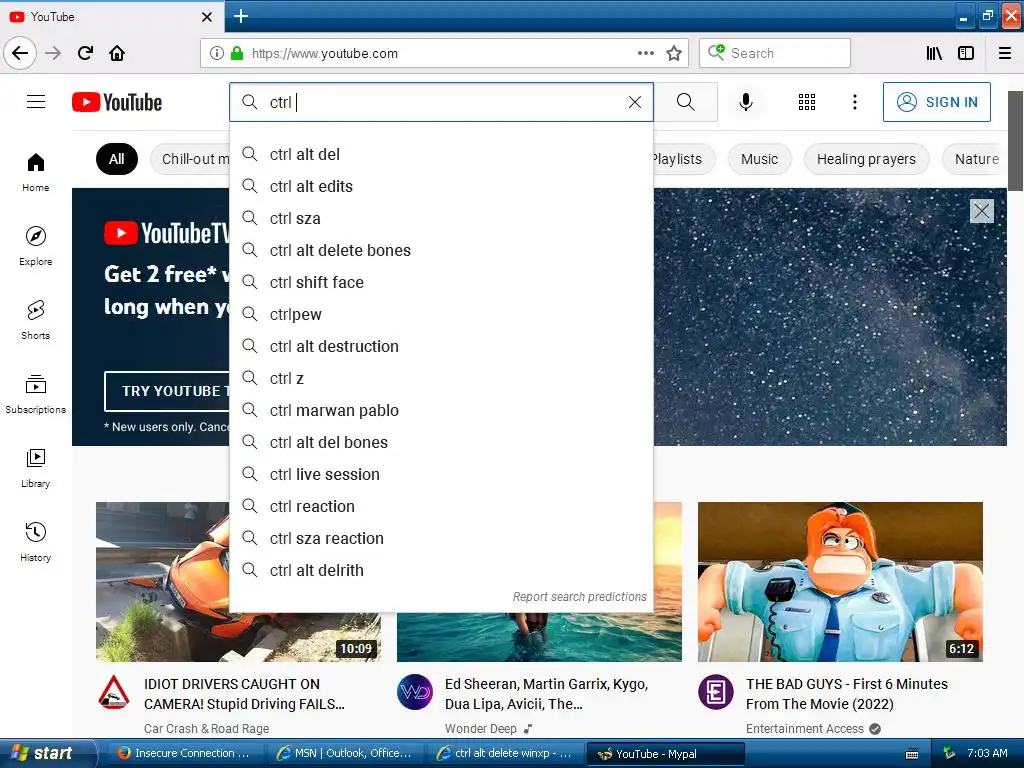Go back to the previous browser page
This screenshot has width=1024, height=768.
click(x=20, y=53)
